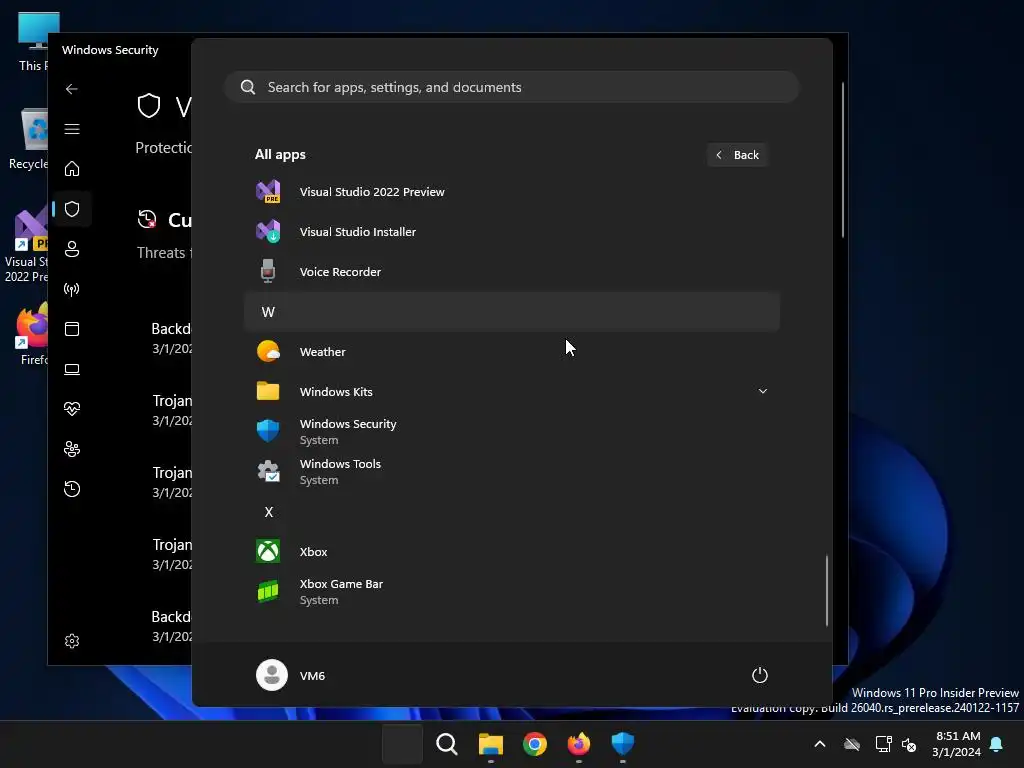Switch to Firefox on taskbar
This screenshot has height=768, width=1024.
click(x=579, y=744)
